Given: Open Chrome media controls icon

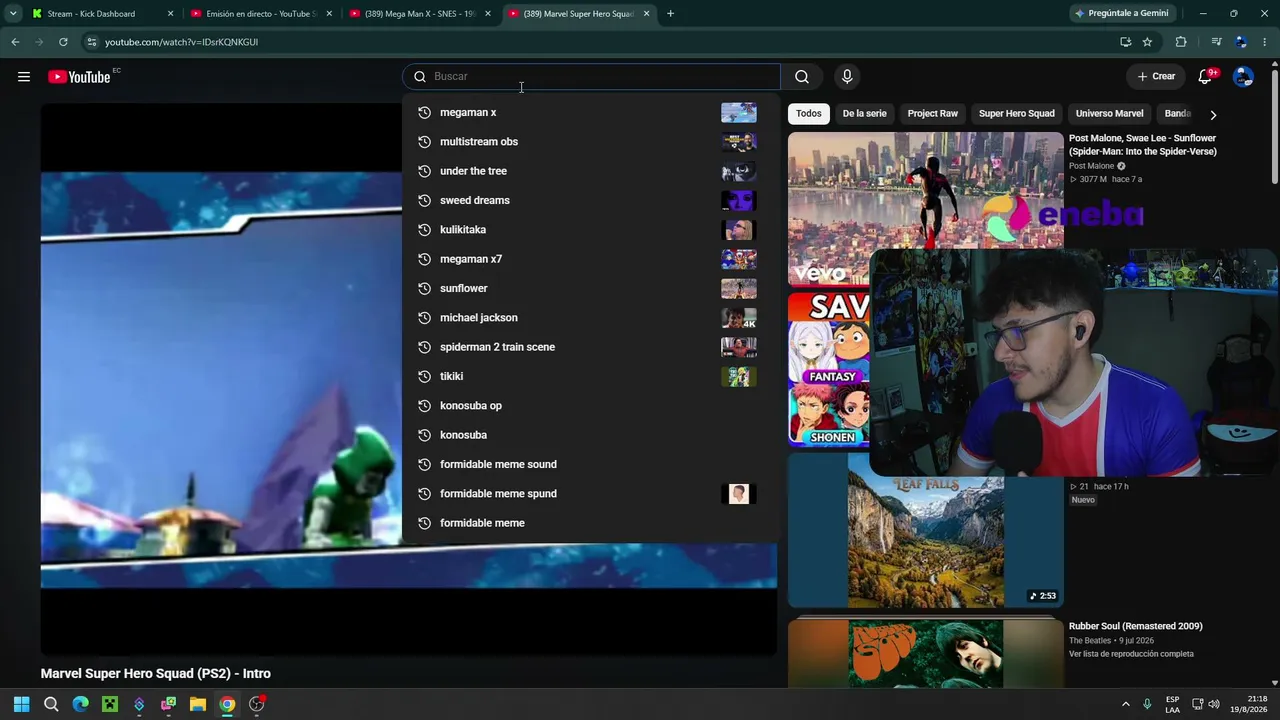Looking at the screenshot, I should 1216,42.
